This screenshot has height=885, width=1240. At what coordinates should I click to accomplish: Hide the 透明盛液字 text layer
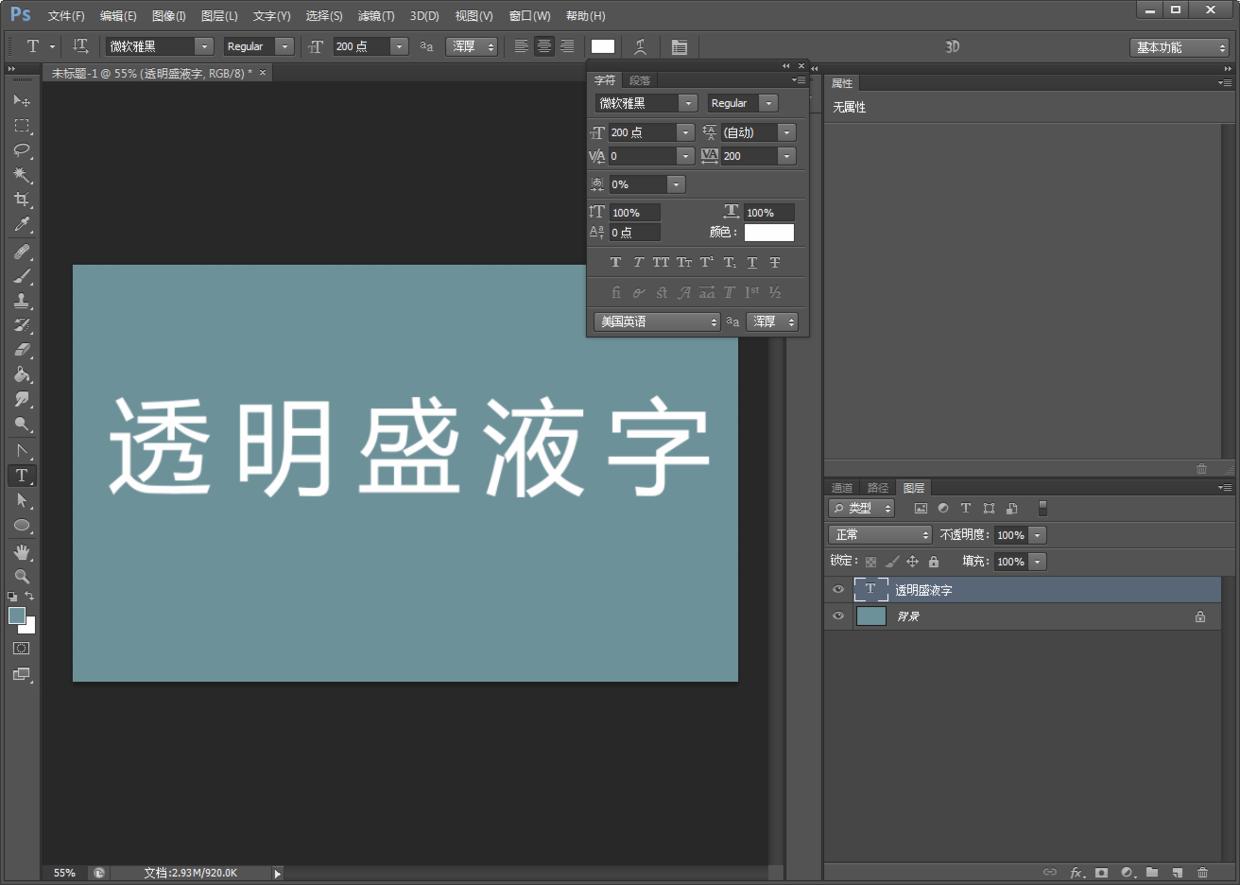tap(837, 589)
